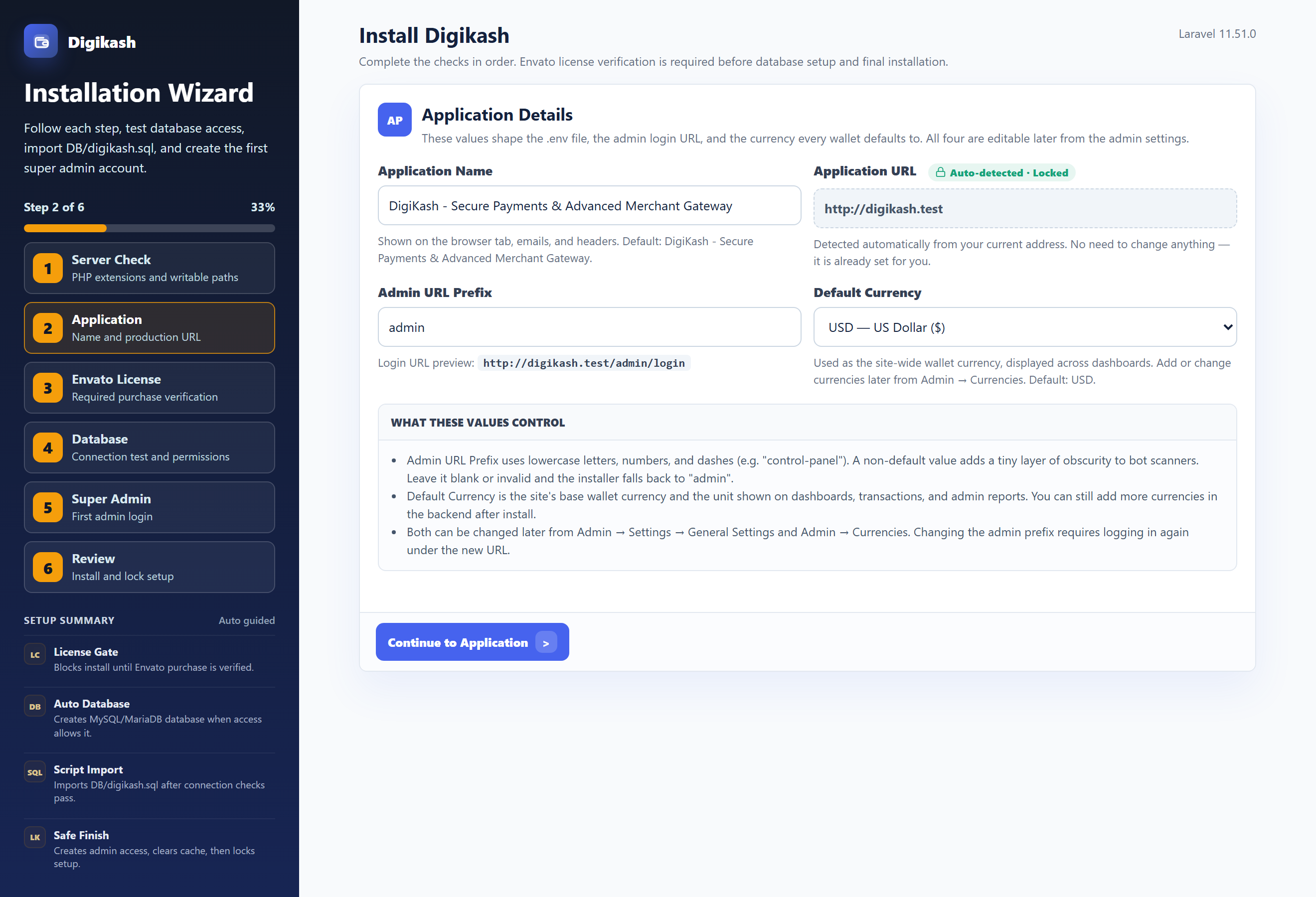Click the lock icon in Auto-detected badge
Screen dimensions: 1316x897
[x=940, y=172]
